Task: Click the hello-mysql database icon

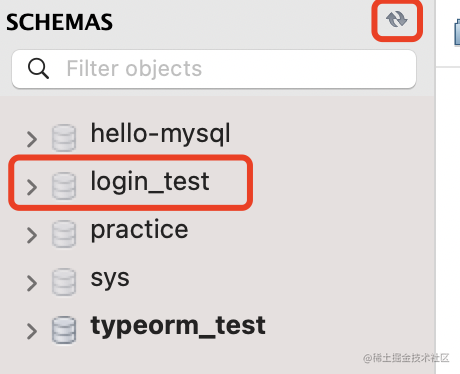Action: point(64,138)
